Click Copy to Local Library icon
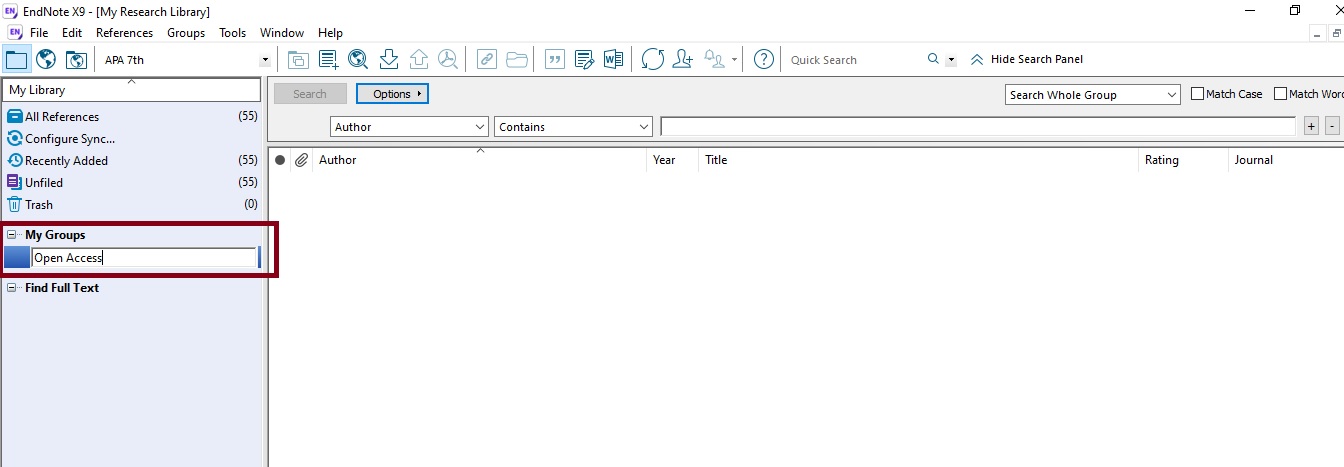Screen dimensions: 1344x467 298,59
